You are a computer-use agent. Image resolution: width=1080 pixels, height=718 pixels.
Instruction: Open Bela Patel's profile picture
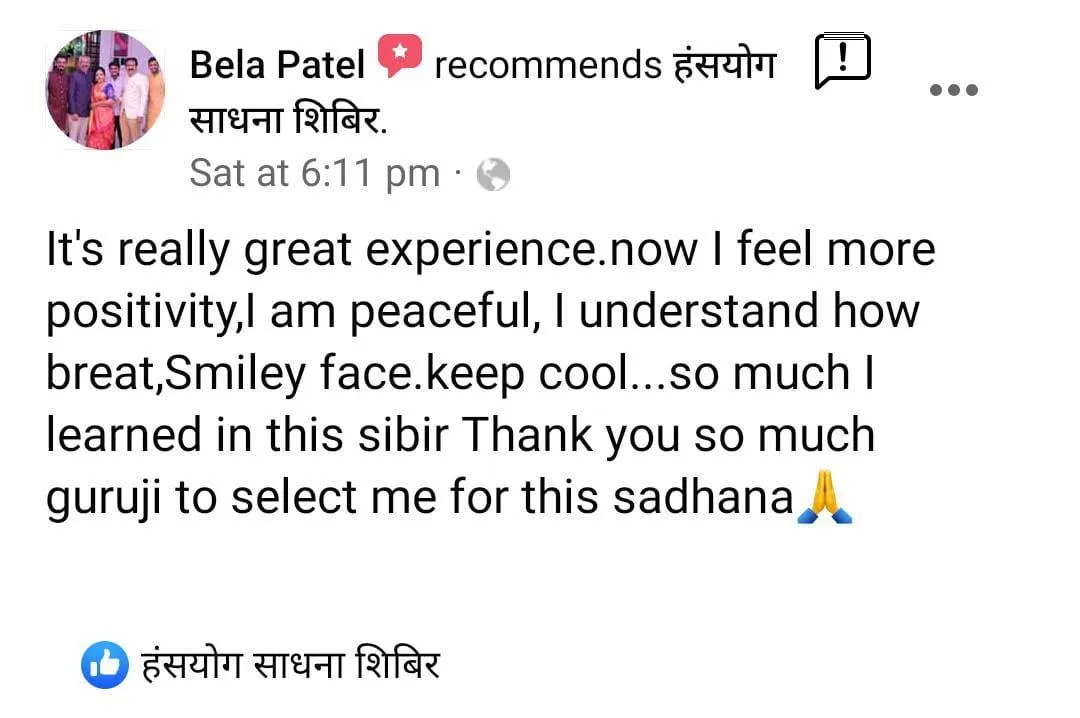105,90
